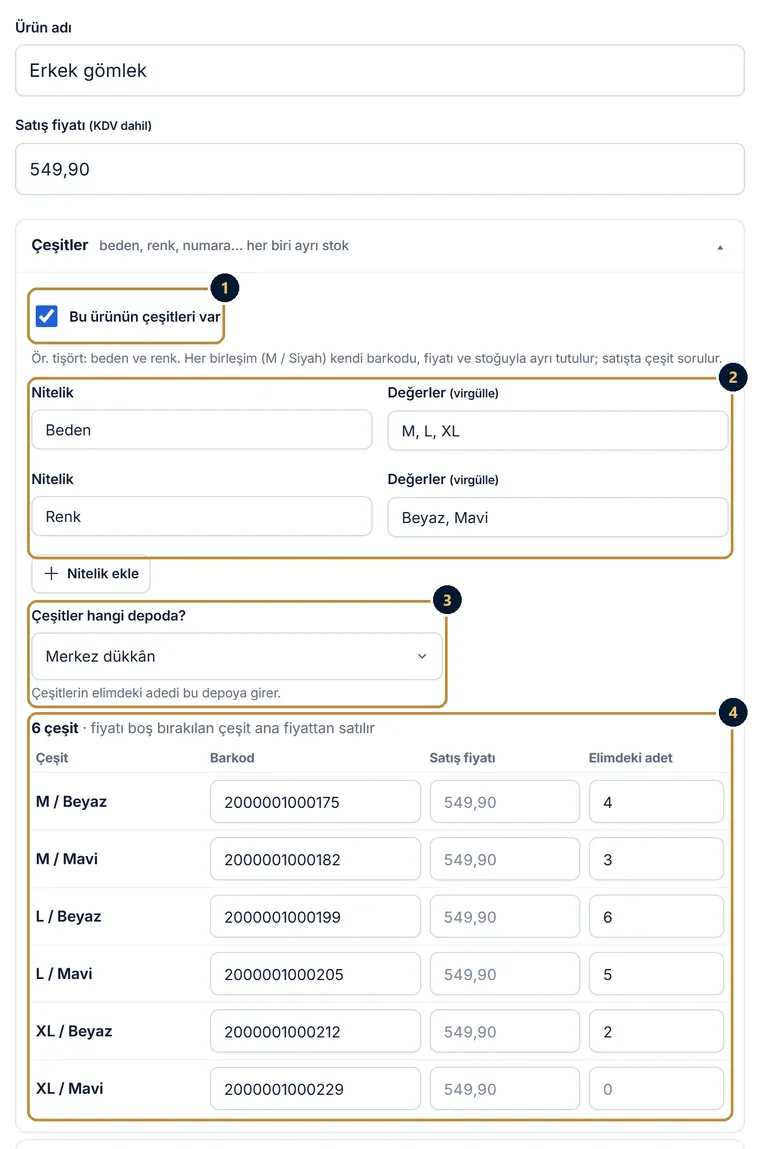Open the Merkez dükkân depot dropdown
The width and height of the screenshot is (760, 1149).
tap(237, 657)
